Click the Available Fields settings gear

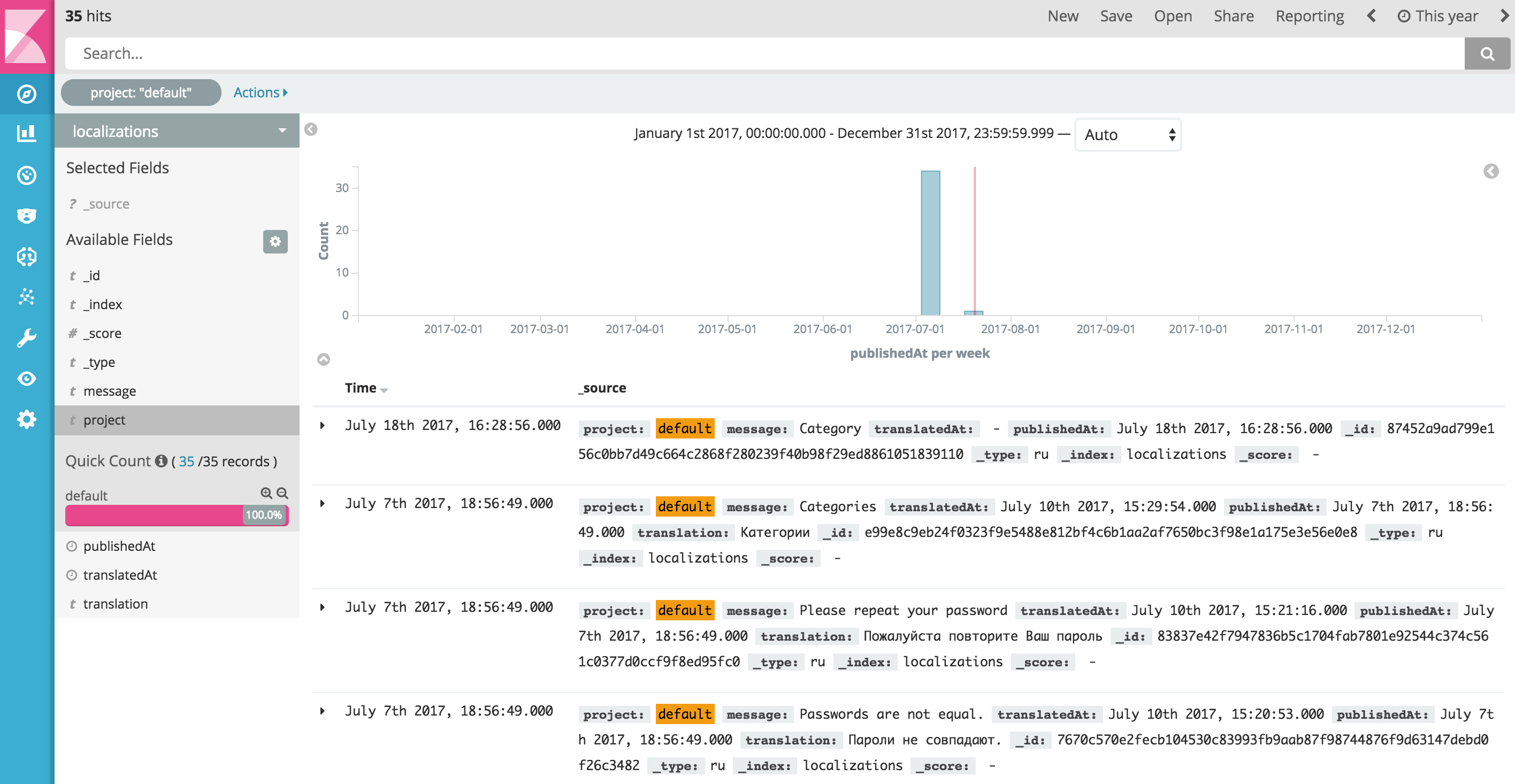[274, 241]
